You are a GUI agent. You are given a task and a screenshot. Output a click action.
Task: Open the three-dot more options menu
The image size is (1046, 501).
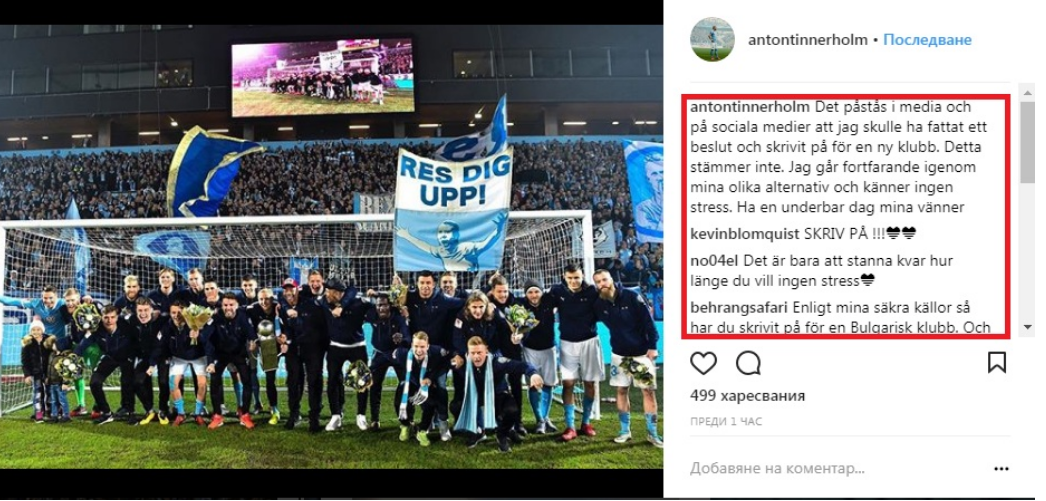tap(1001, 469)
